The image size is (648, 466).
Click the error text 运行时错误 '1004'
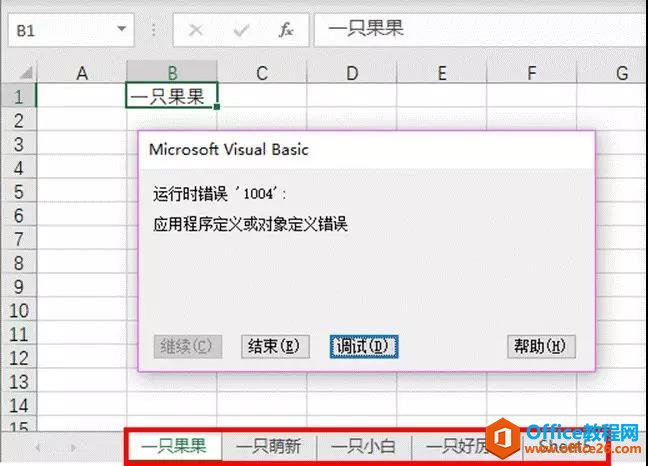[219, 193]
